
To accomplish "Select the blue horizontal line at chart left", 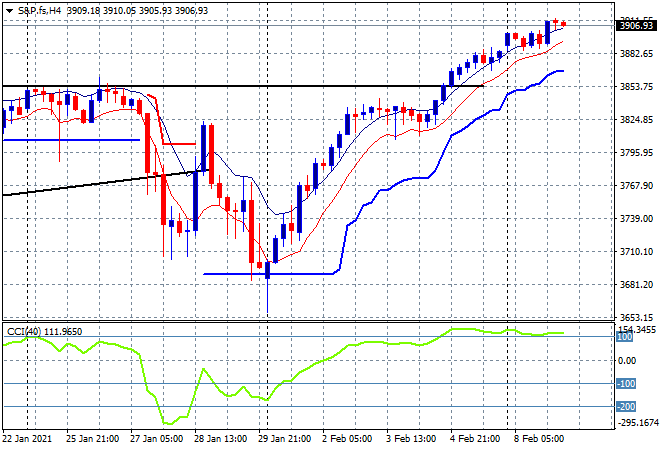I will [72, 140].
